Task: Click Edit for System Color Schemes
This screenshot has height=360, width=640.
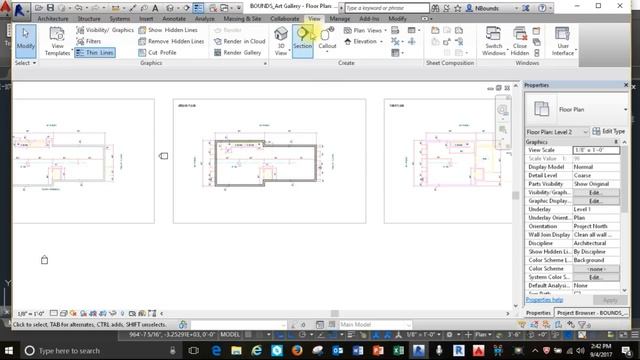Action: 596,277
